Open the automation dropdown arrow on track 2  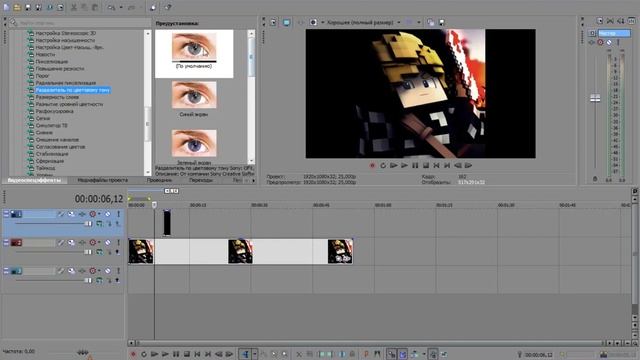(x=99, y=242)
